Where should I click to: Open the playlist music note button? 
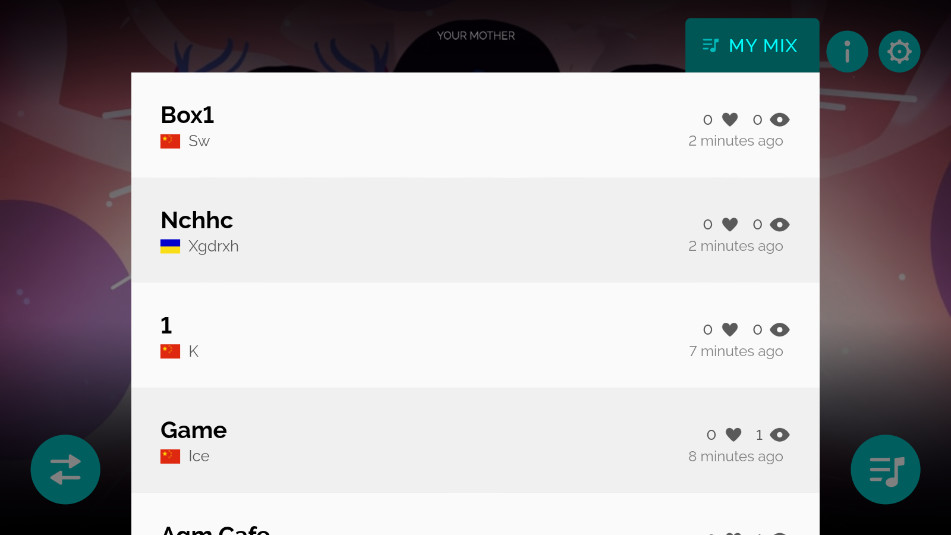pyautogui.click(x=885, y=469)
